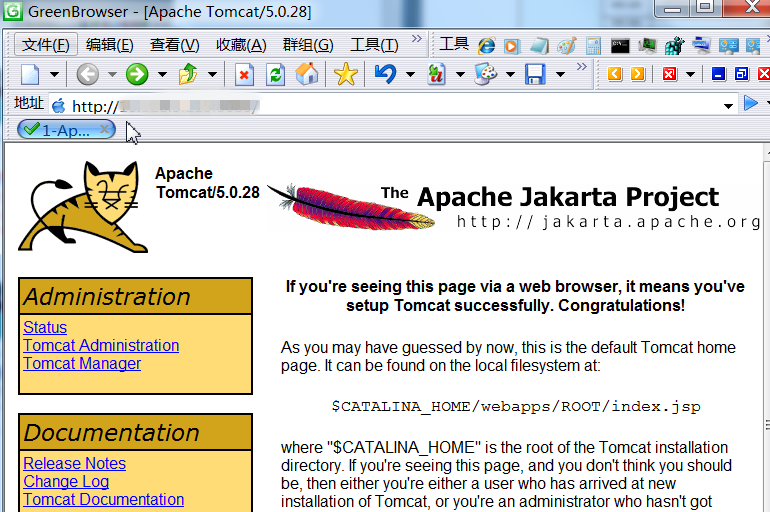This screenshot has height=512, width=770.
Task: Go to the Home page via the house icon
Action: 307,74
